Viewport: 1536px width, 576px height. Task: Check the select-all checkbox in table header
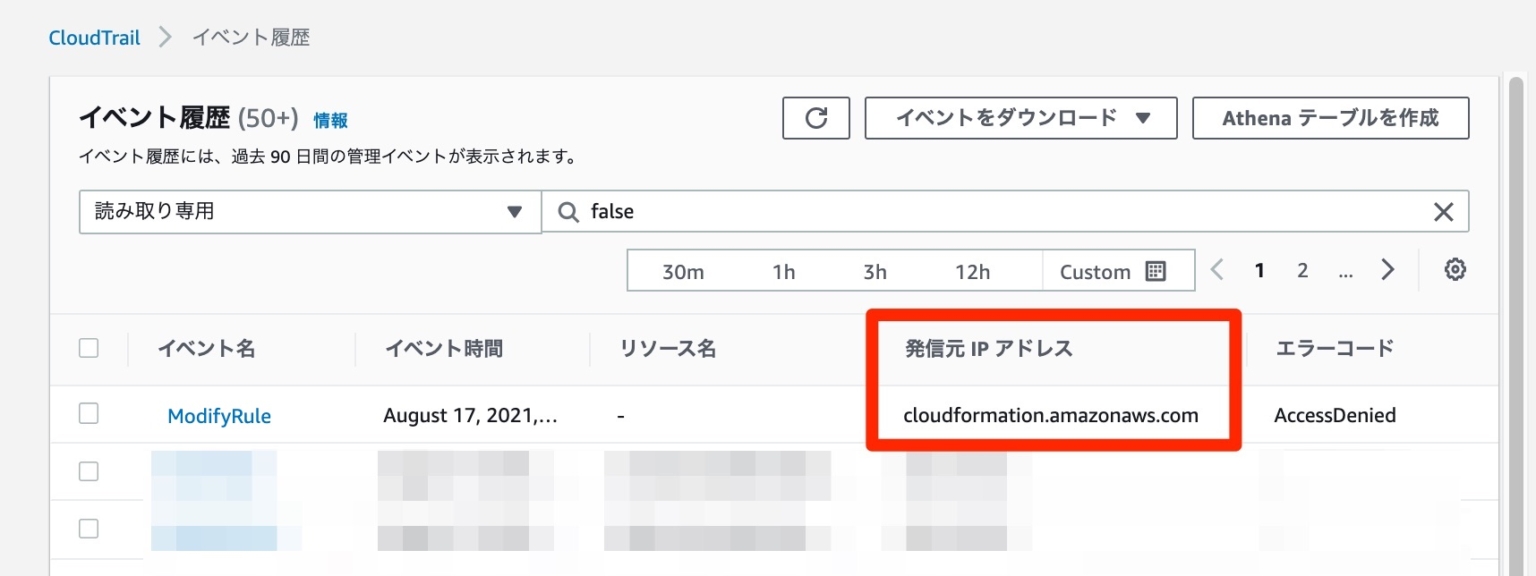[89, 347]
